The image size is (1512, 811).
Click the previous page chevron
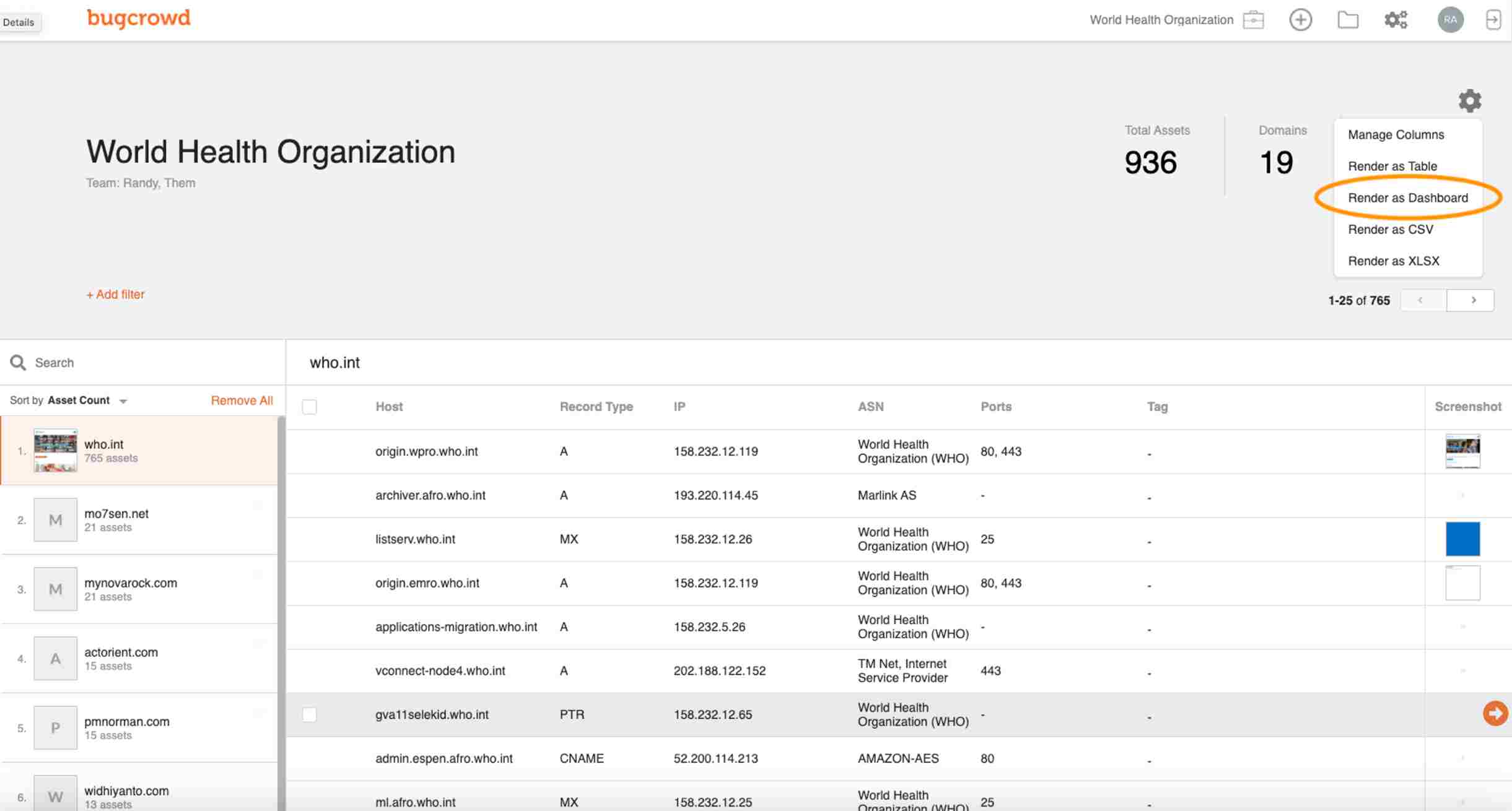click(1420, 300)
